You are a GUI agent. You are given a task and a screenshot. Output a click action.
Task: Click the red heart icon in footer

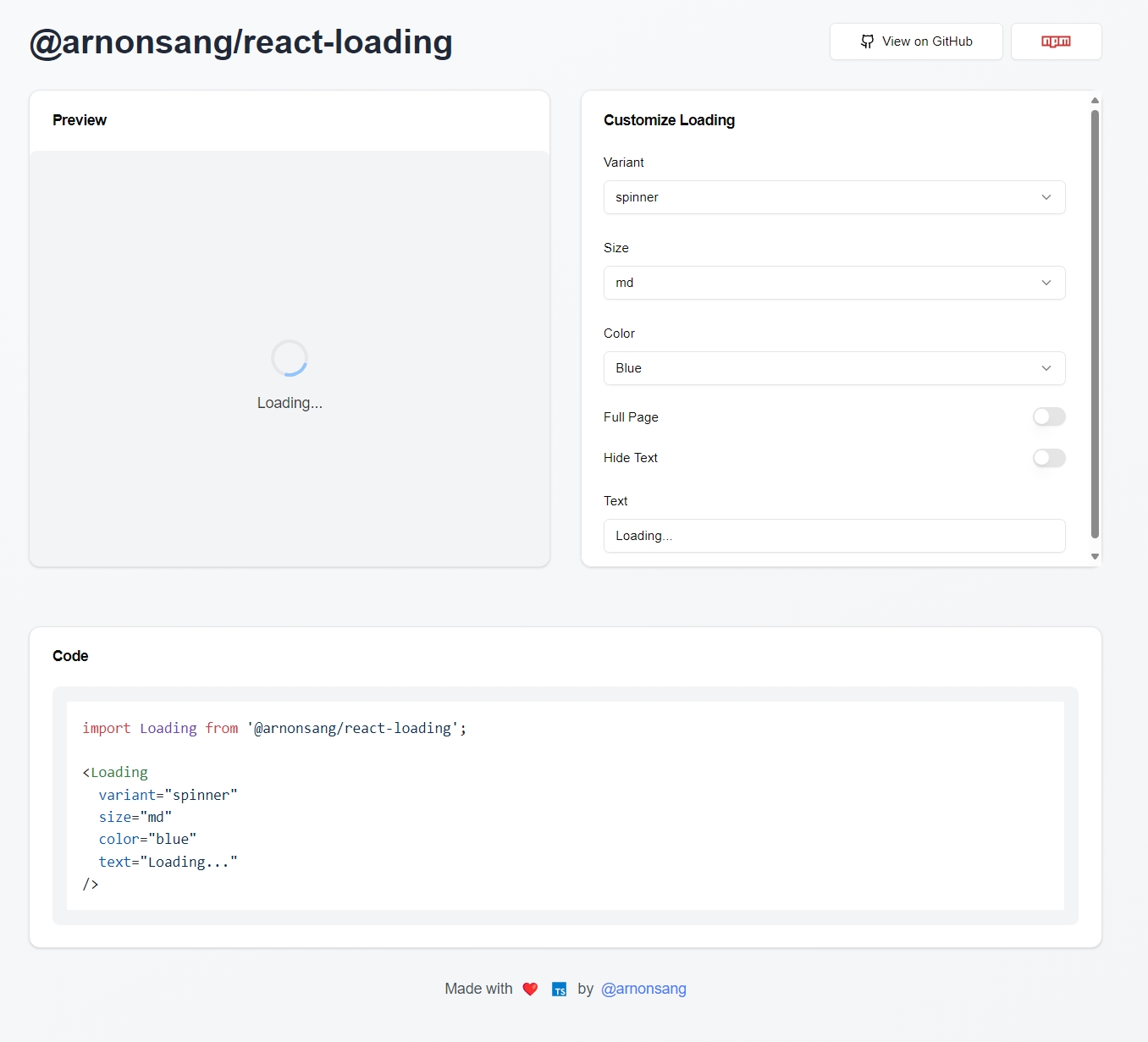pyautogui.click(x=530, y=989)
